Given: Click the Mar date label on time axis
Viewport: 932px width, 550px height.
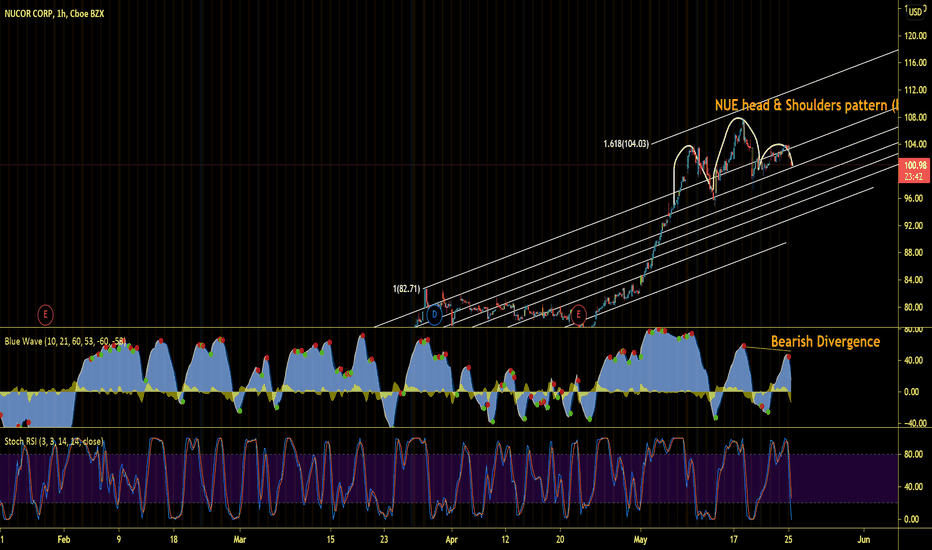Looking at the screenshot, I should pyautogui.click(x=240, y=540).
